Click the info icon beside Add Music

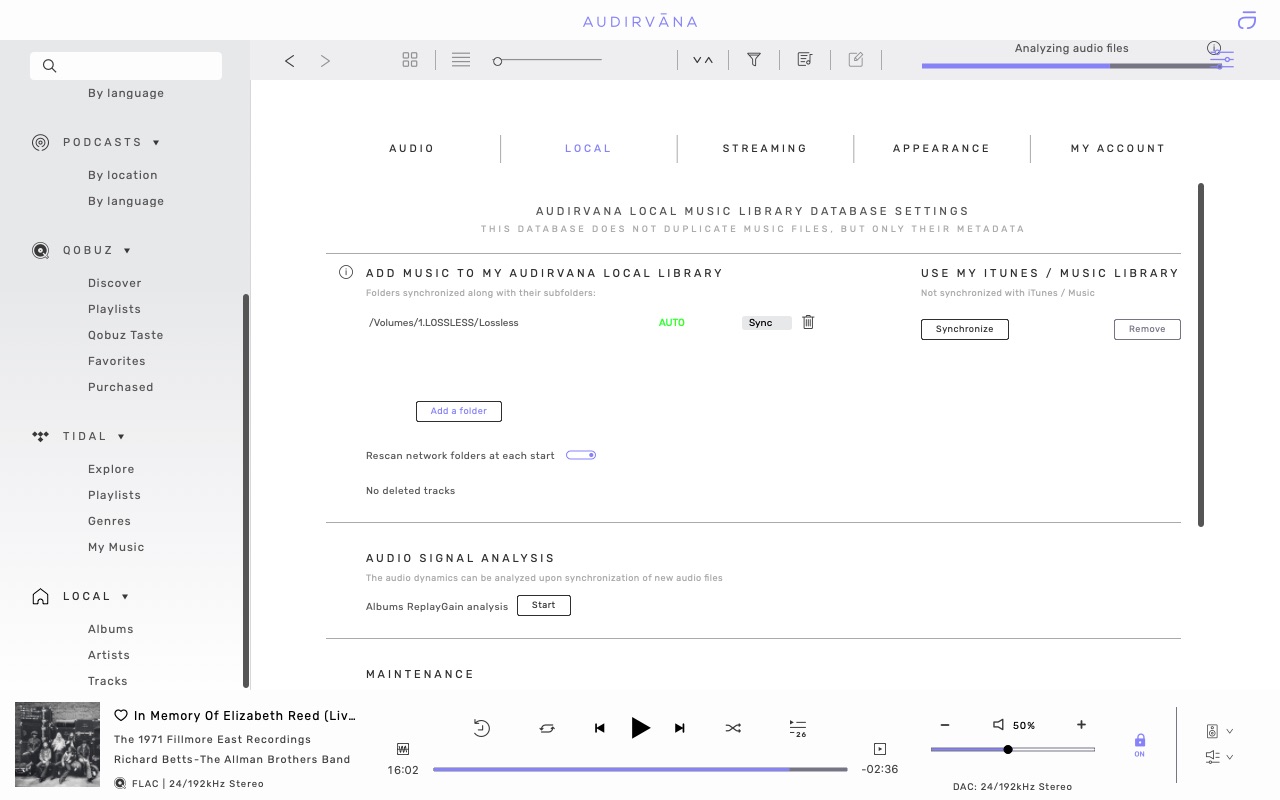pyautogui.click(x=346, y=272)
